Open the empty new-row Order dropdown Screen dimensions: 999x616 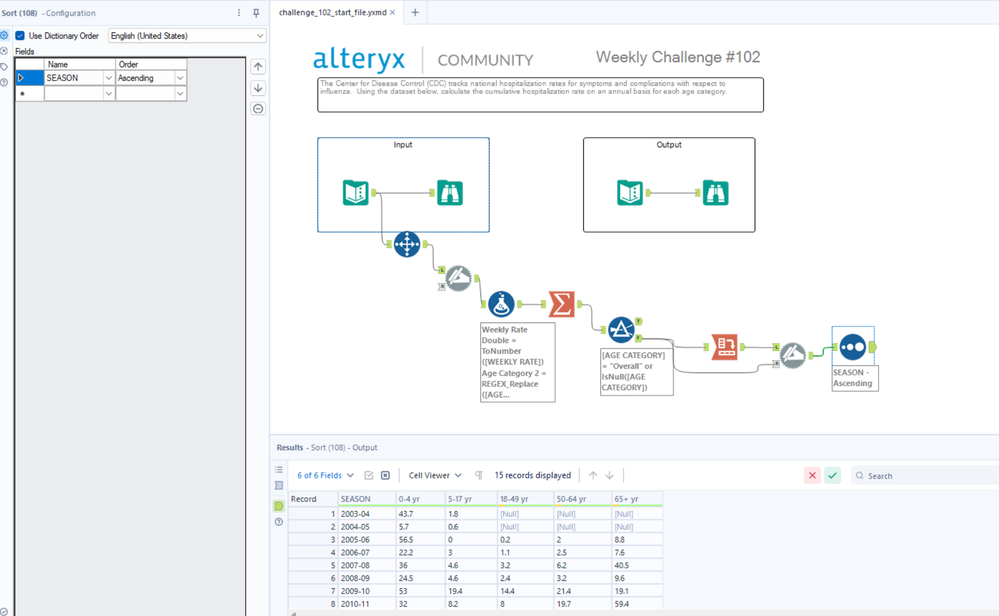pos(180,94)
